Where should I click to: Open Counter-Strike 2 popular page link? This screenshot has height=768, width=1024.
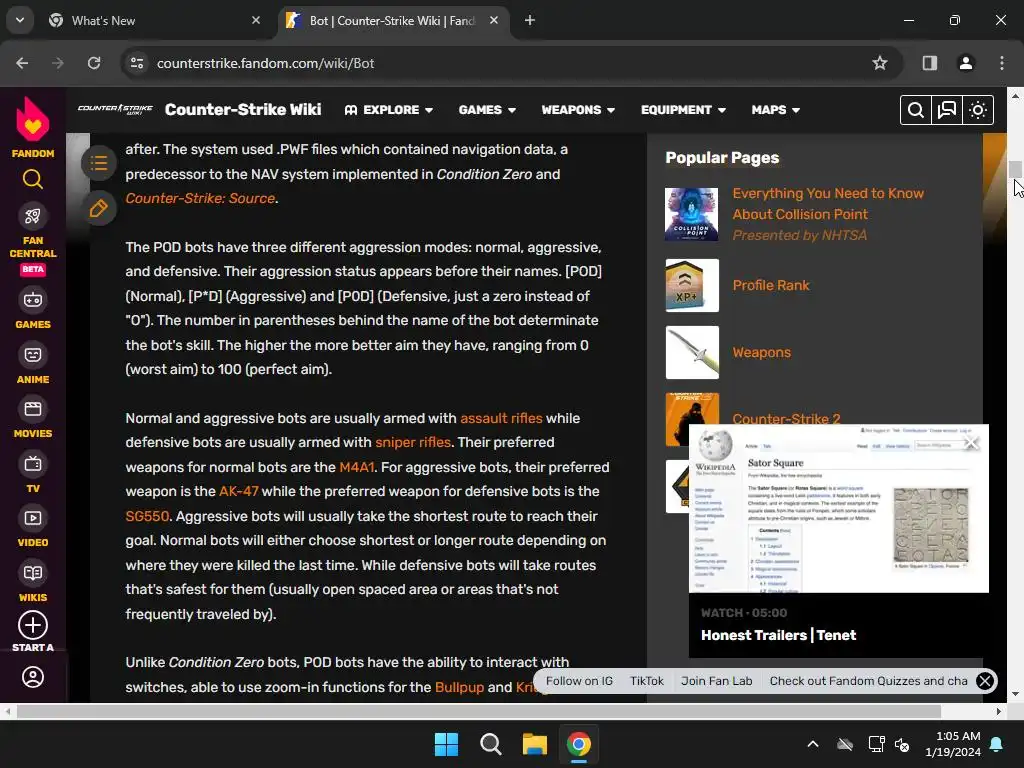click(786, 418)
